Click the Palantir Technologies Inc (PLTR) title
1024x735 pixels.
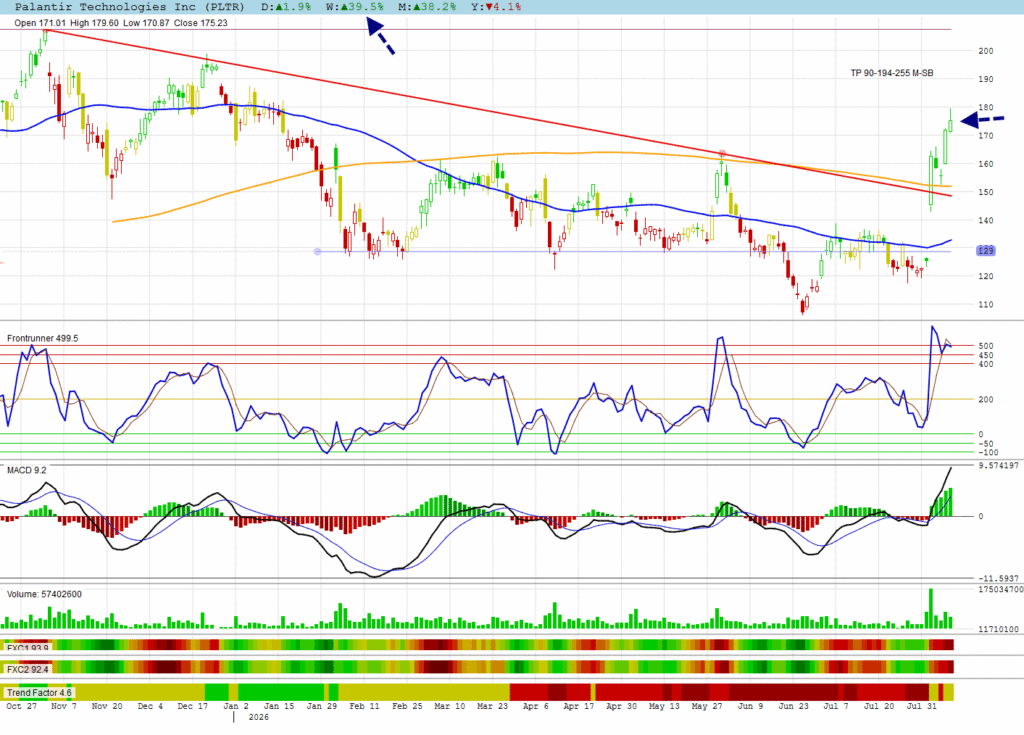point(129,7)
